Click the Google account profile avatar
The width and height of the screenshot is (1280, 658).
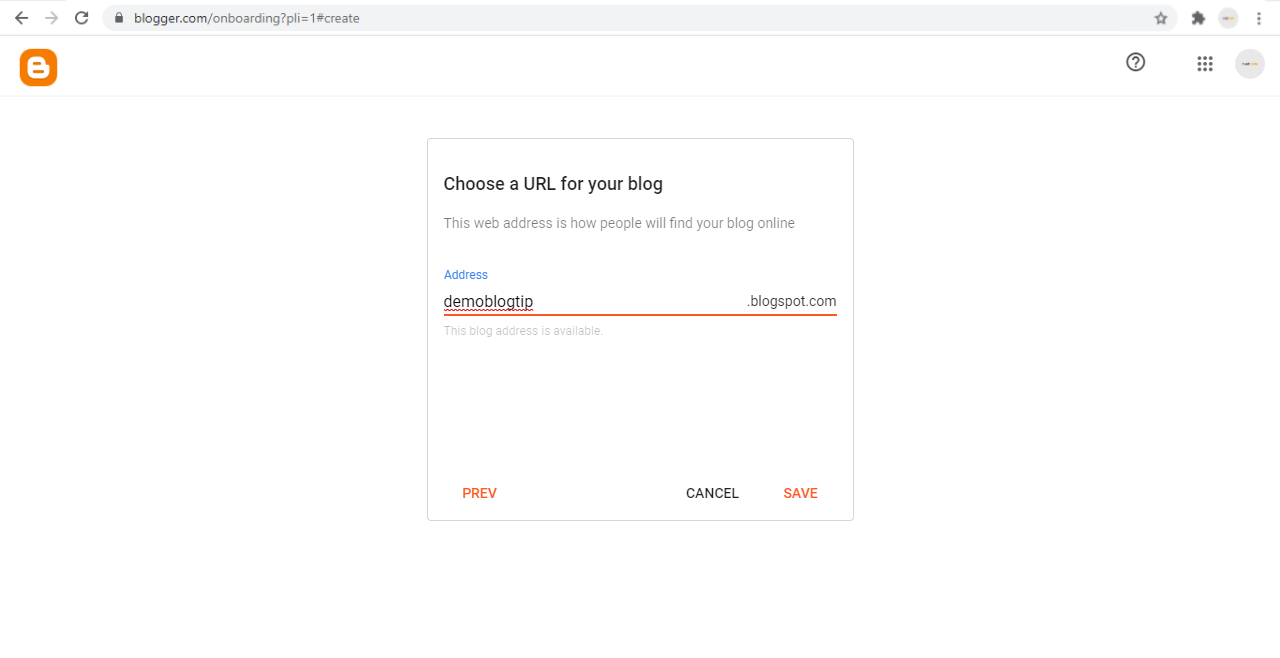(x=1250, y=63)
